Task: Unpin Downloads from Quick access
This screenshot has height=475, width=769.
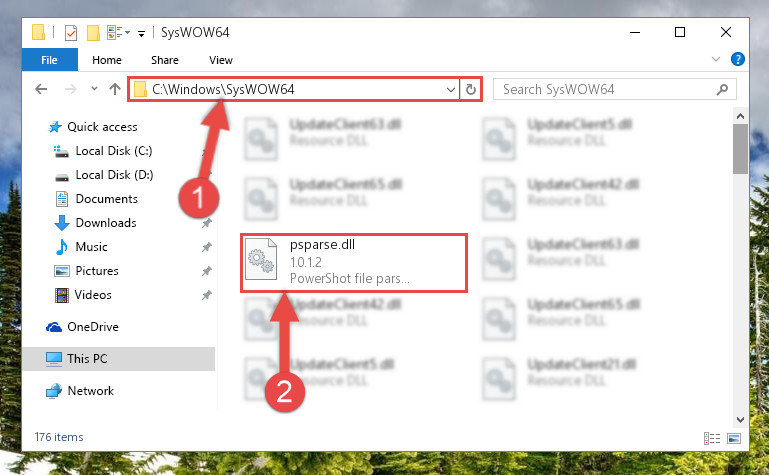Action: (x=206, y=223)
